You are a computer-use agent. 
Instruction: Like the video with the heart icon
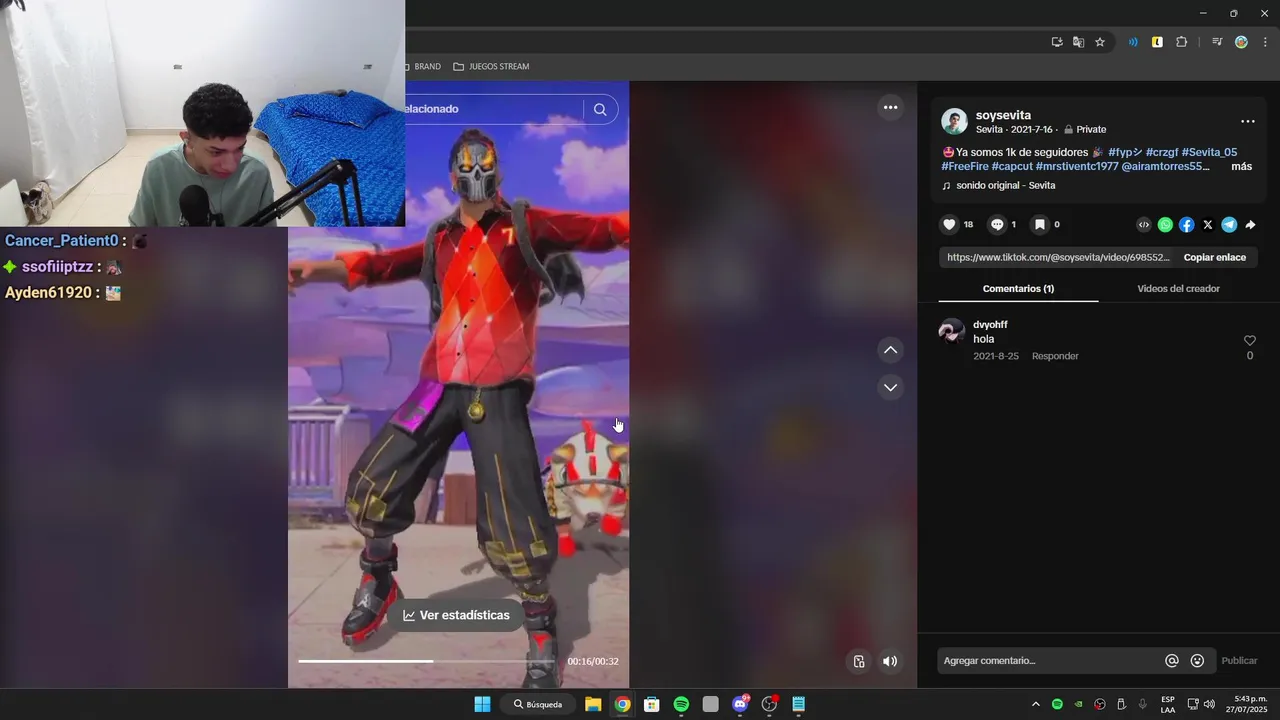click(949, 225)
